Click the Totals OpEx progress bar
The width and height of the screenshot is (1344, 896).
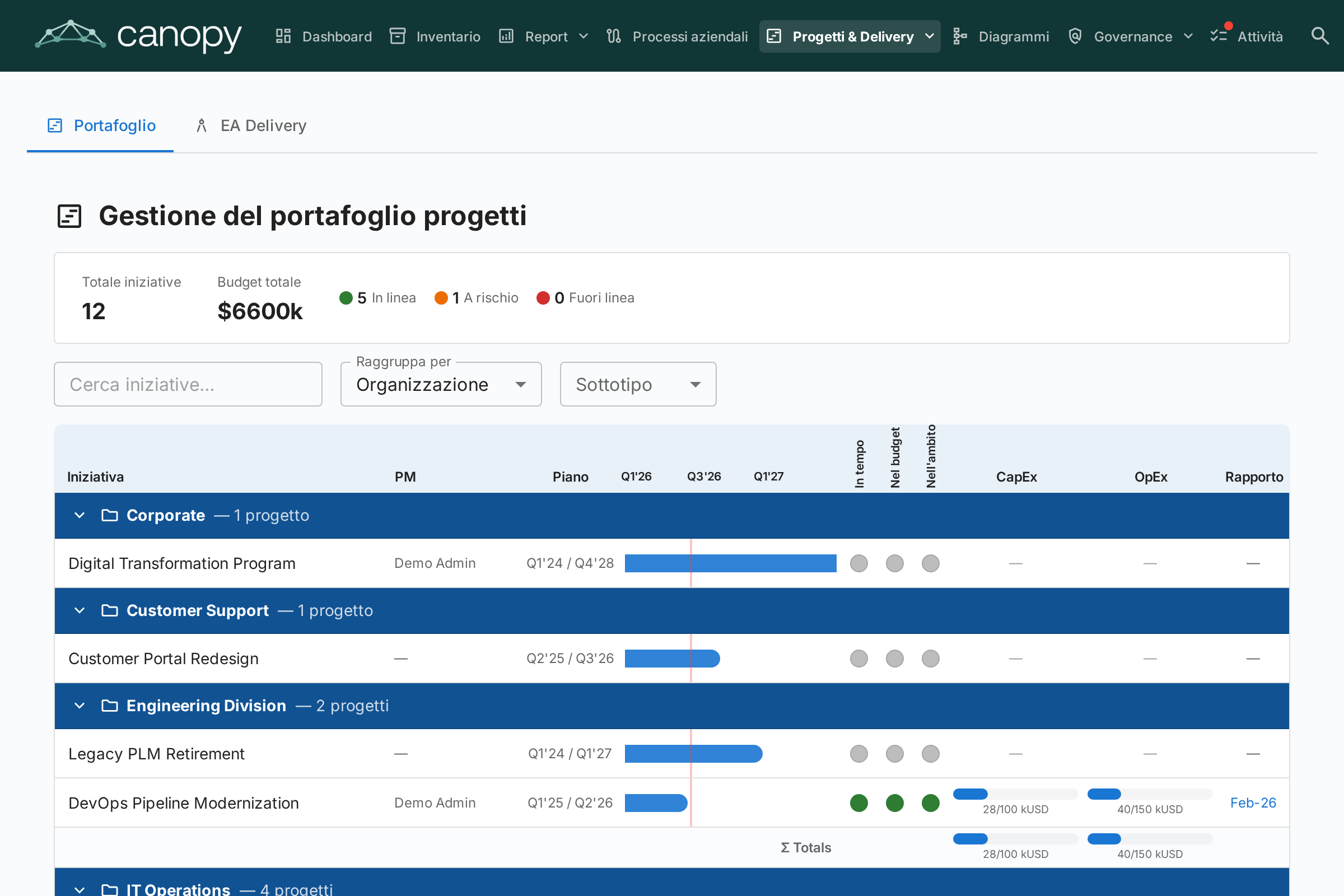[1150, 839]
